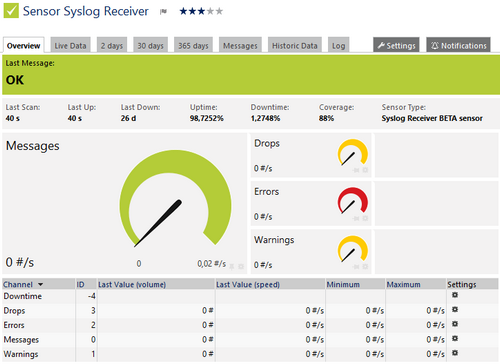Open Downtime channel settings gear
The image size is (500, 364).
coord(455,295)
